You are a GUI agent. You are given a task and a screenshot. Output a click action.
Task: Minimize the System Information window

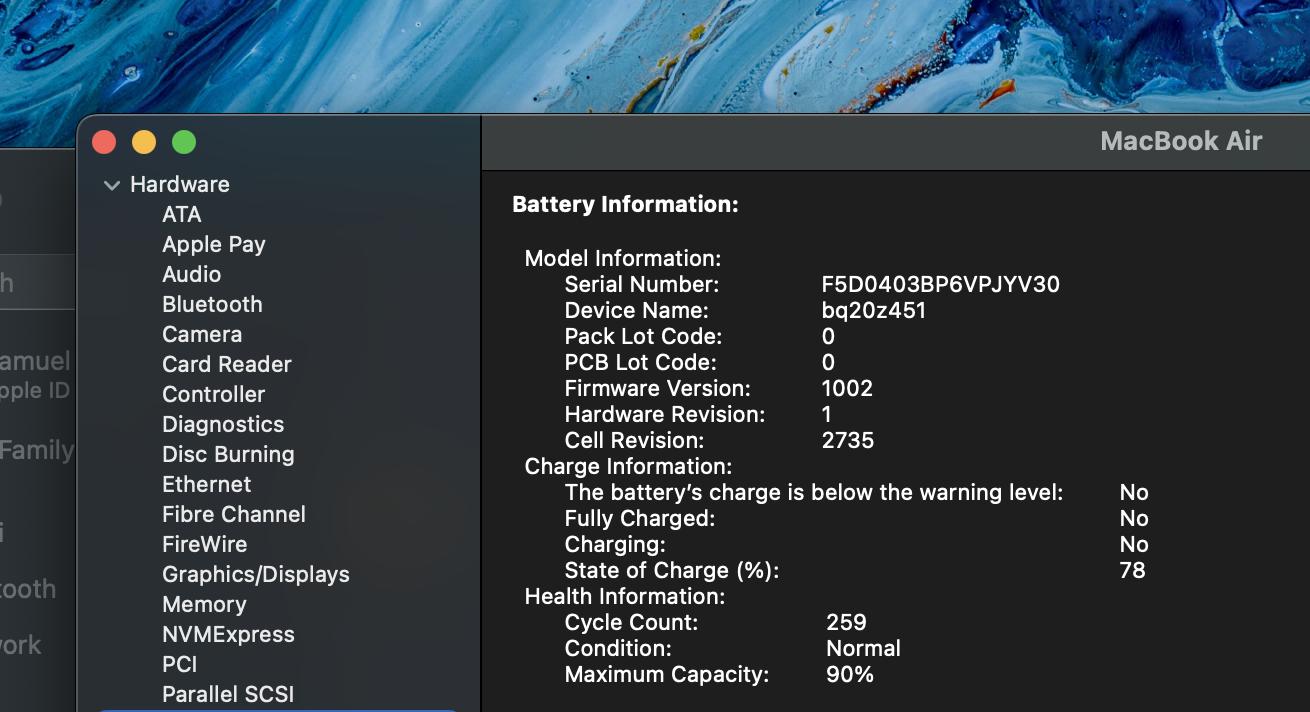[x=144, y=142]
